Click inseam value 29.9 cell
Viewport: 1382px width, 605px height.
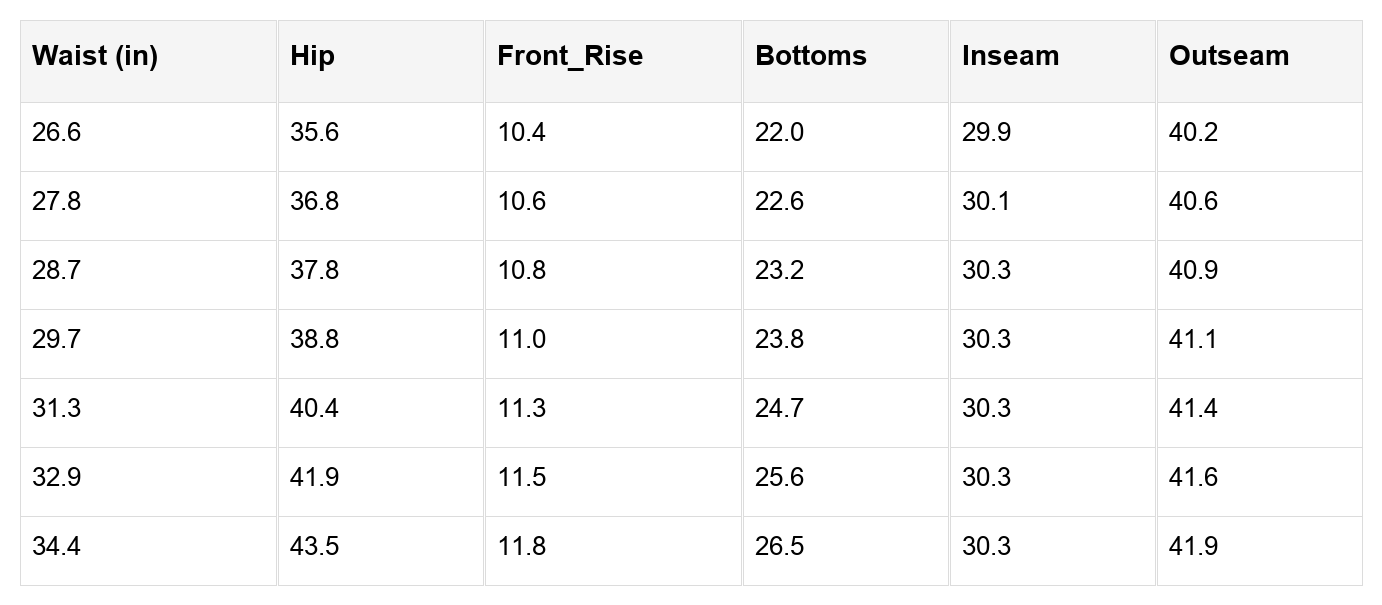1053,137
